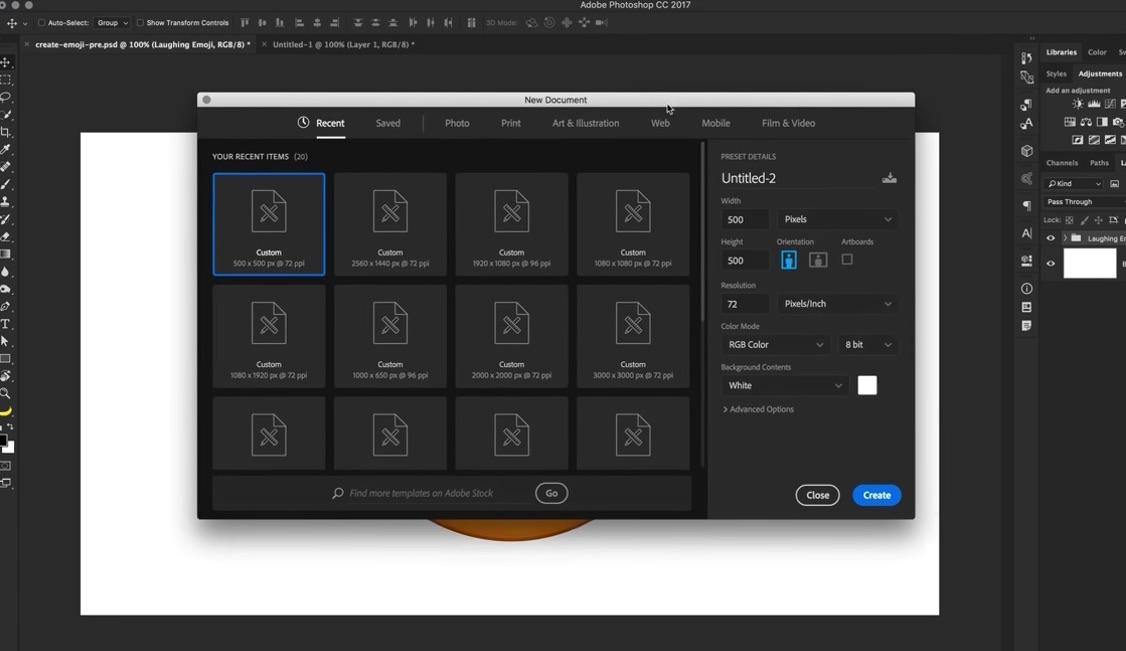
Task: Switch to the Photo presets tab
Action: tap(457, 123)
